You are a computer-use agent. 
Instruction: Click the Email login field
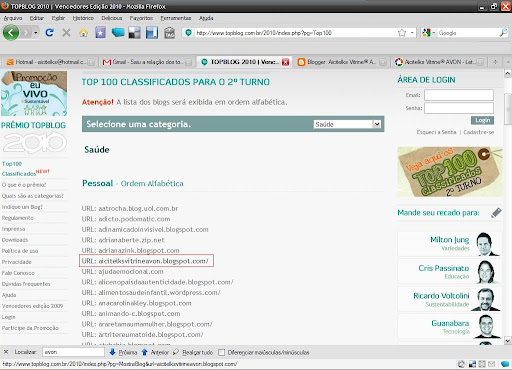pyautogui.click(x=459, y=95)
